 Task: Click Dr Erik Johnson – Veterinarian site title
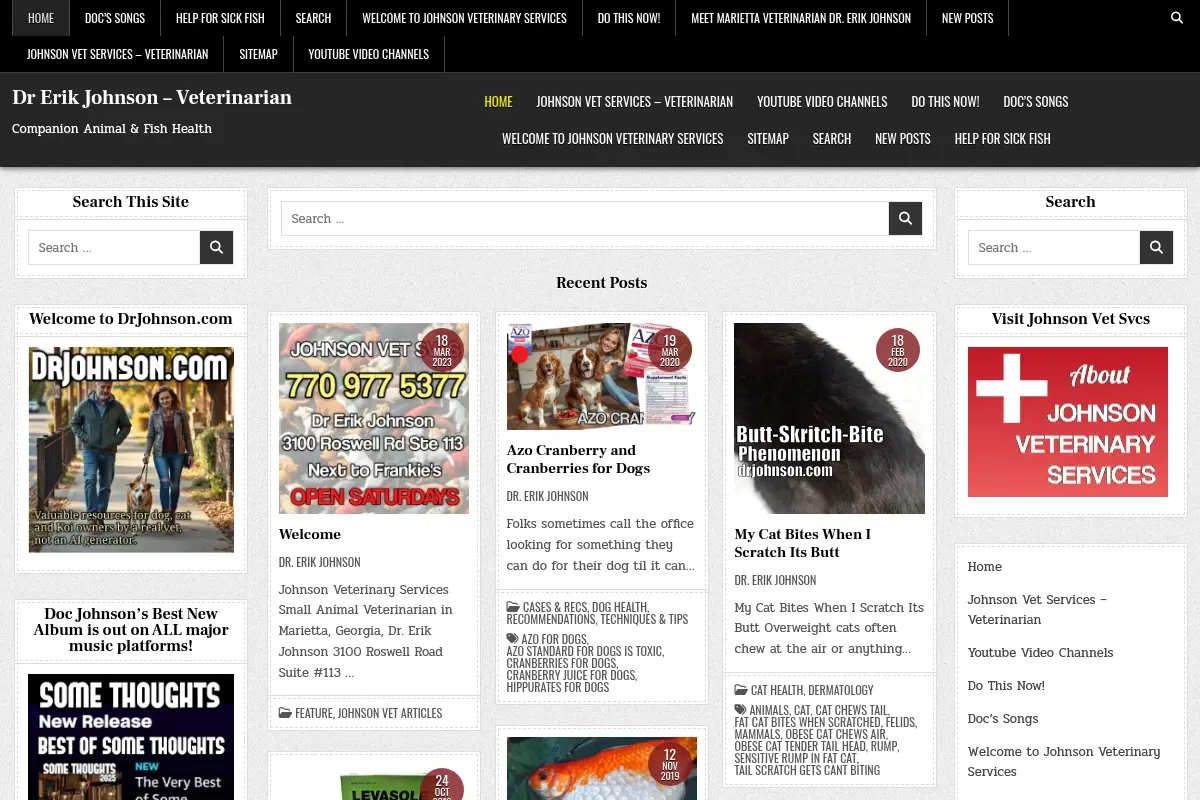152,97
